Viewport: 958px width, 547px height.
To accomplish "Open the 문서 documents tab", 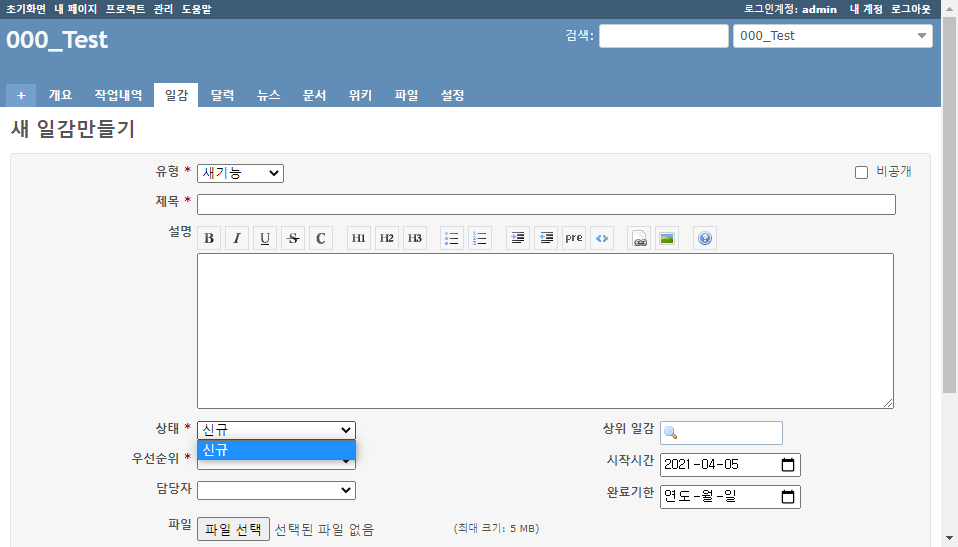I will click(314, 95).
